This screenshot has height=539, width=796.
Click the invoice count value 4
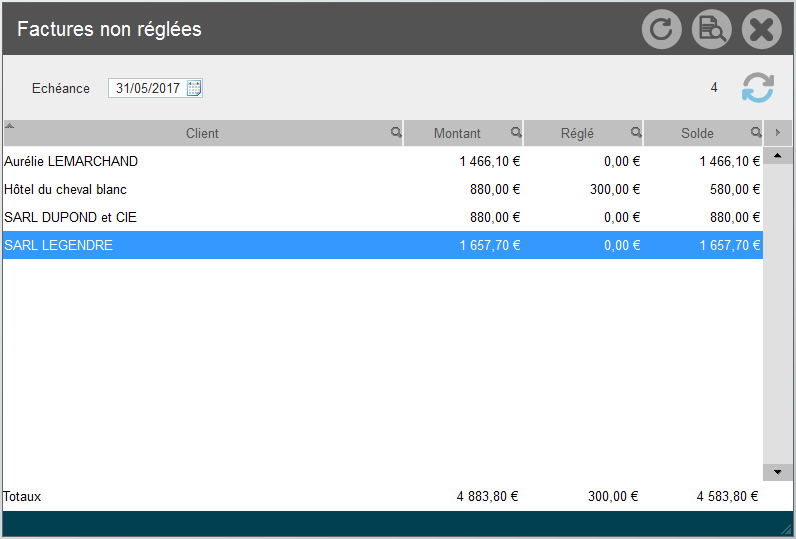click(x=714, y=87)
